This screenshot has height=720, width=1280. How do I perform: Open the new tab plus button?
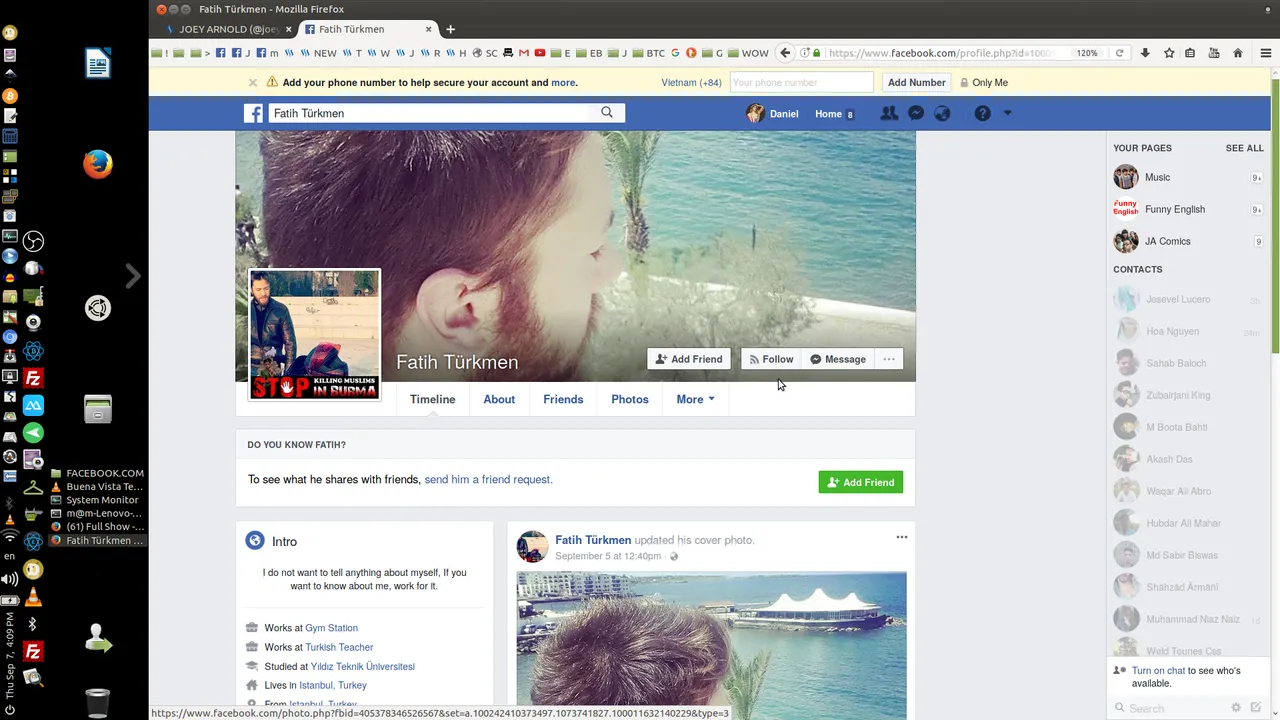450,29
